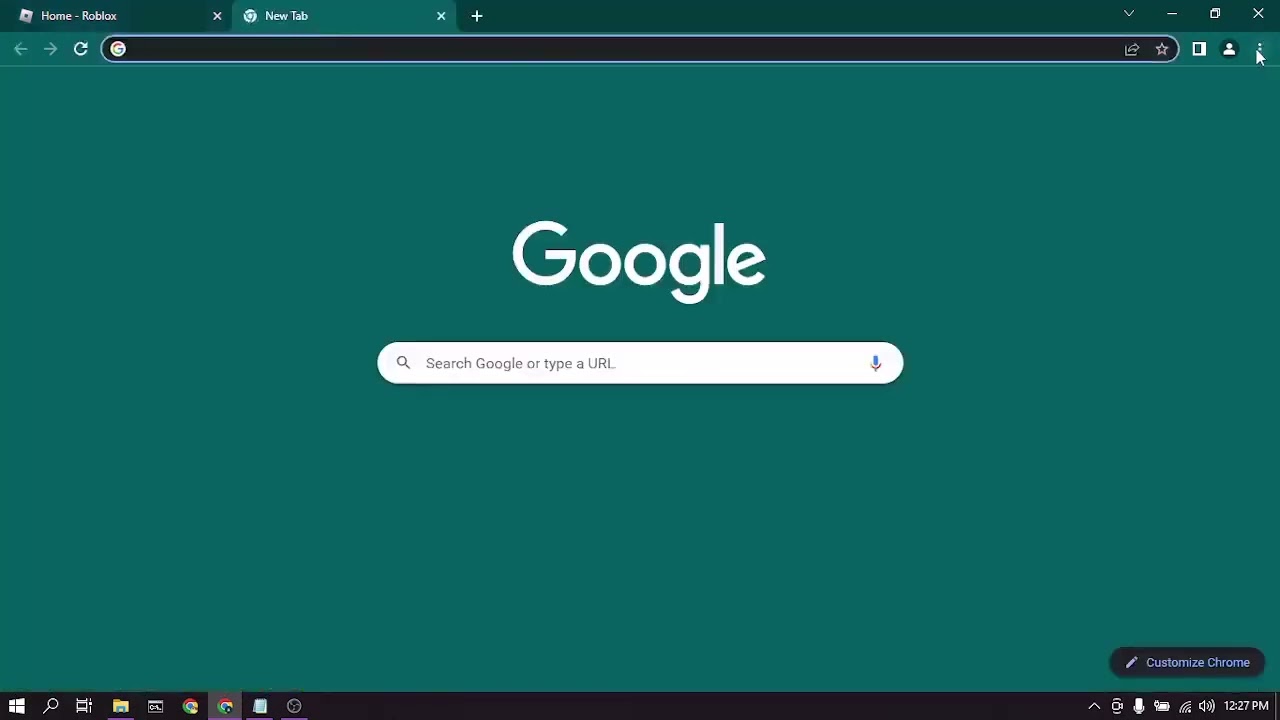Open battery status in system tray
The height and width of the screenshot is (720, 1280).
(x=1162, y=706)
